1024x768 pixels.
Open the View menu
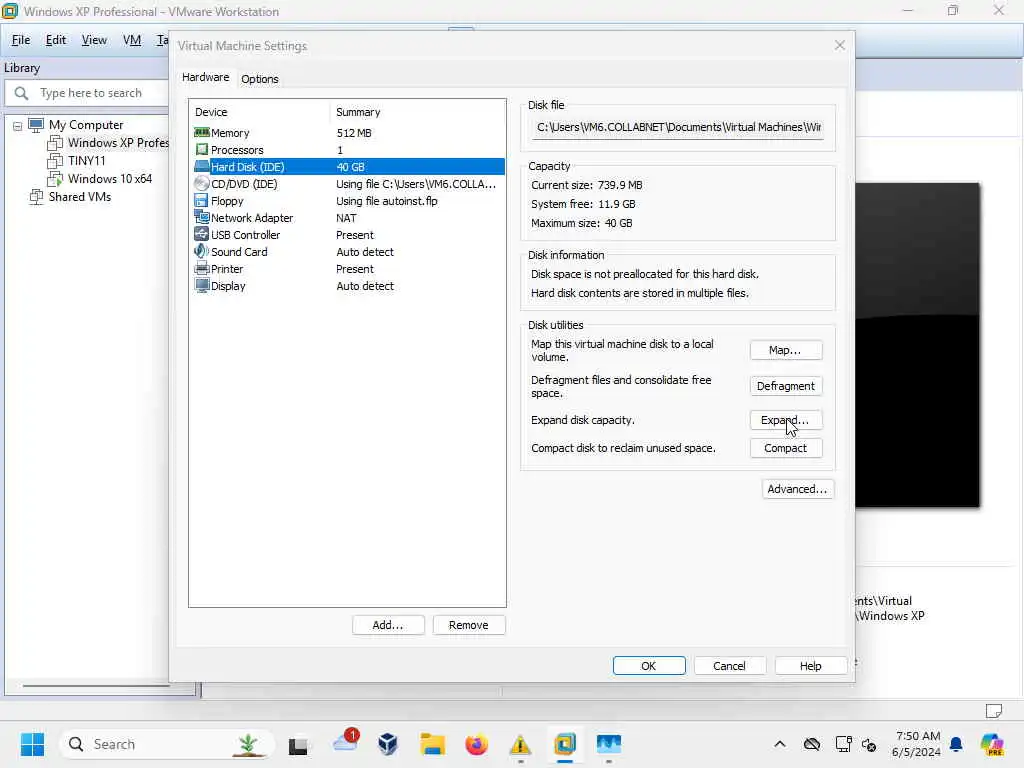(94, 40)
